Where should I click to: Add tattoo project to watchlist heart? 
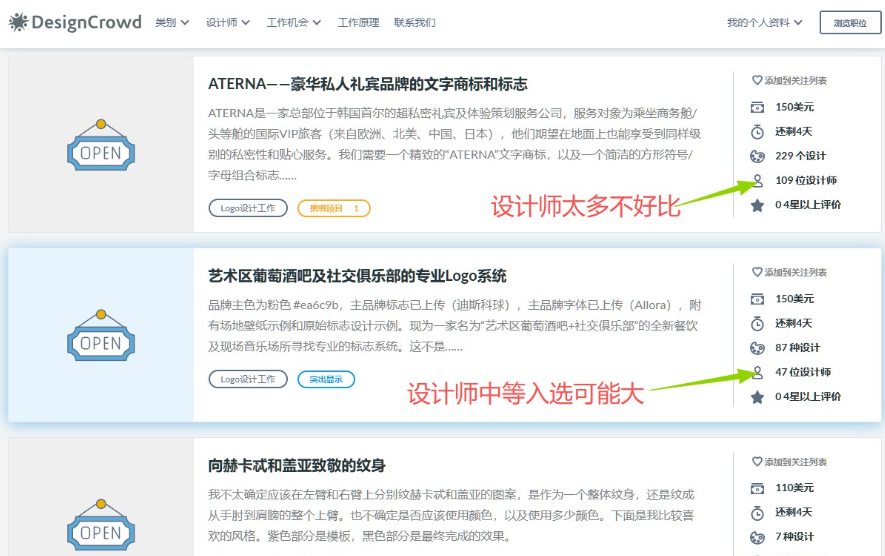pyautogui.click(x=757, y=462)
